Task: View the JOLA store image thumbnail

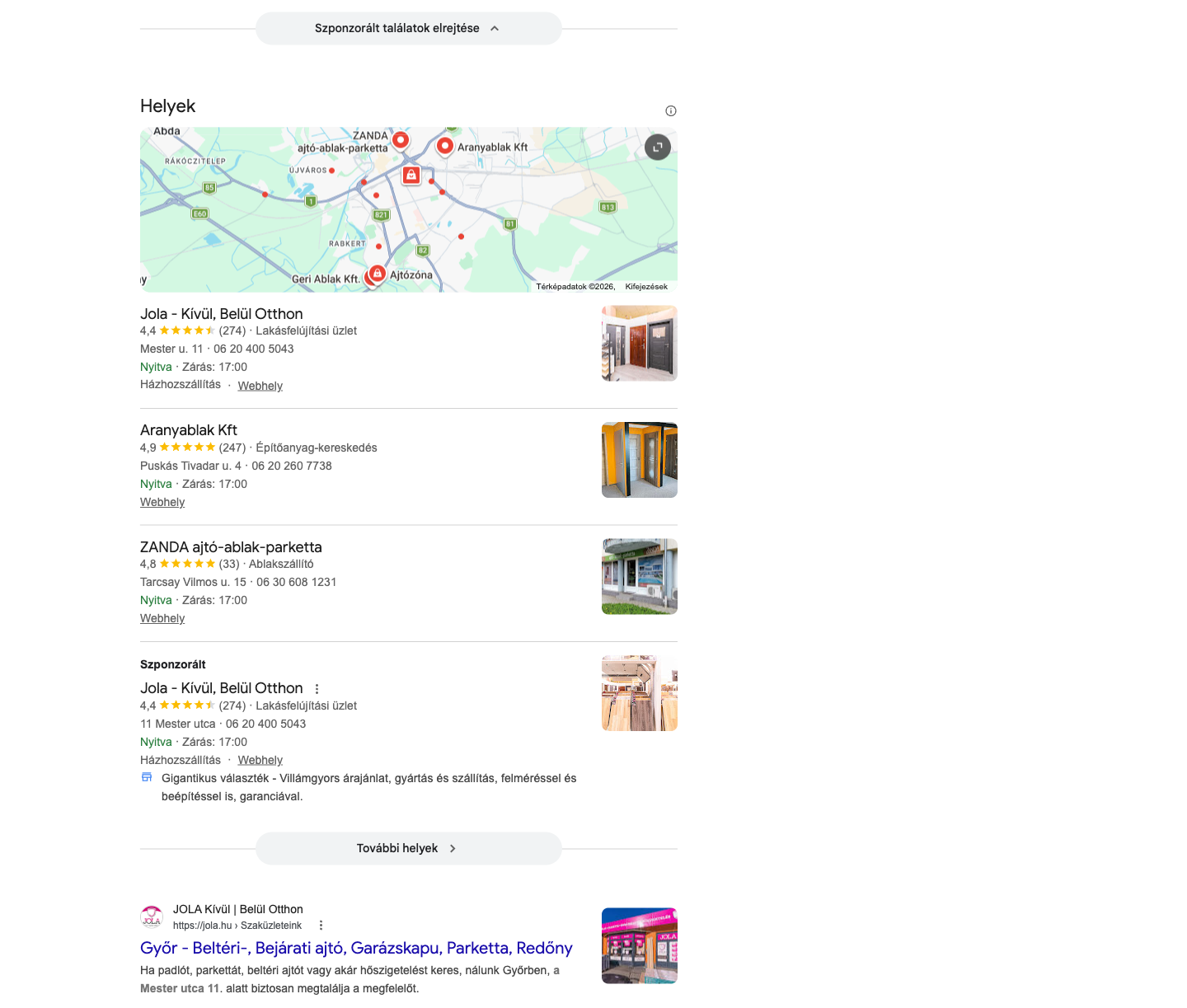Action: point(640,945)
